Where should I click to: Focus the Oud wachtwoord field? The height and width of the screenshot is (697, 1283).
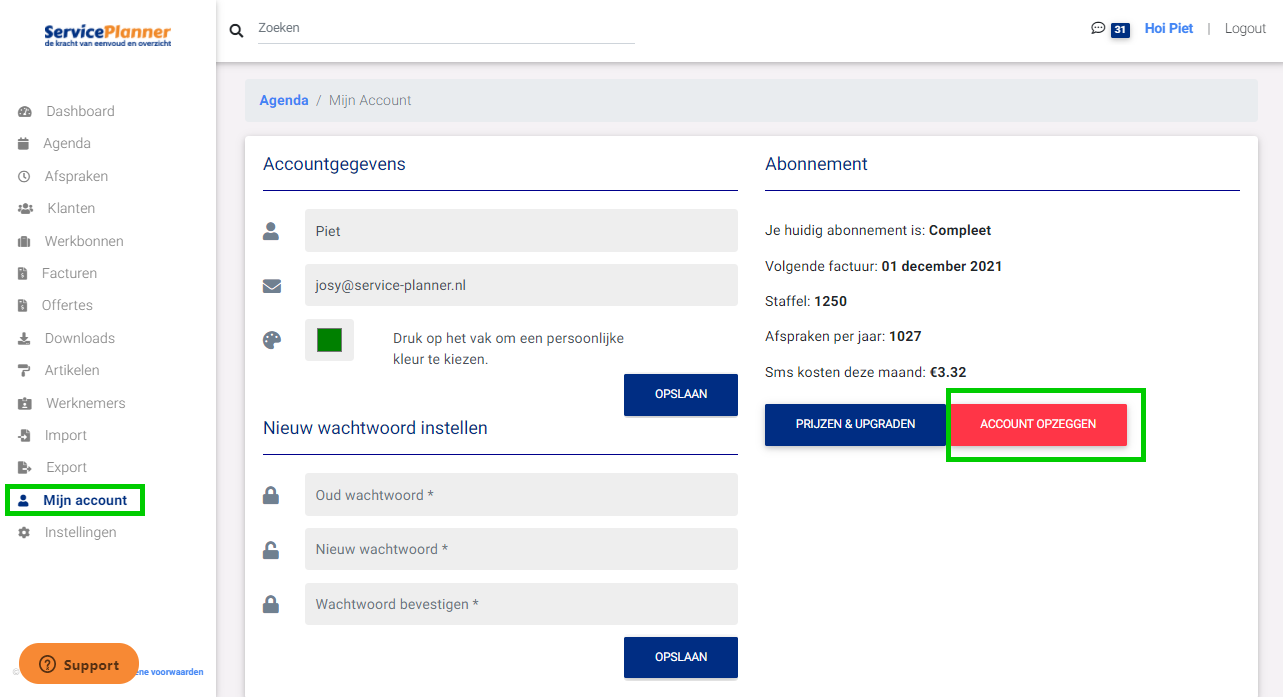[x=521, y=495]
